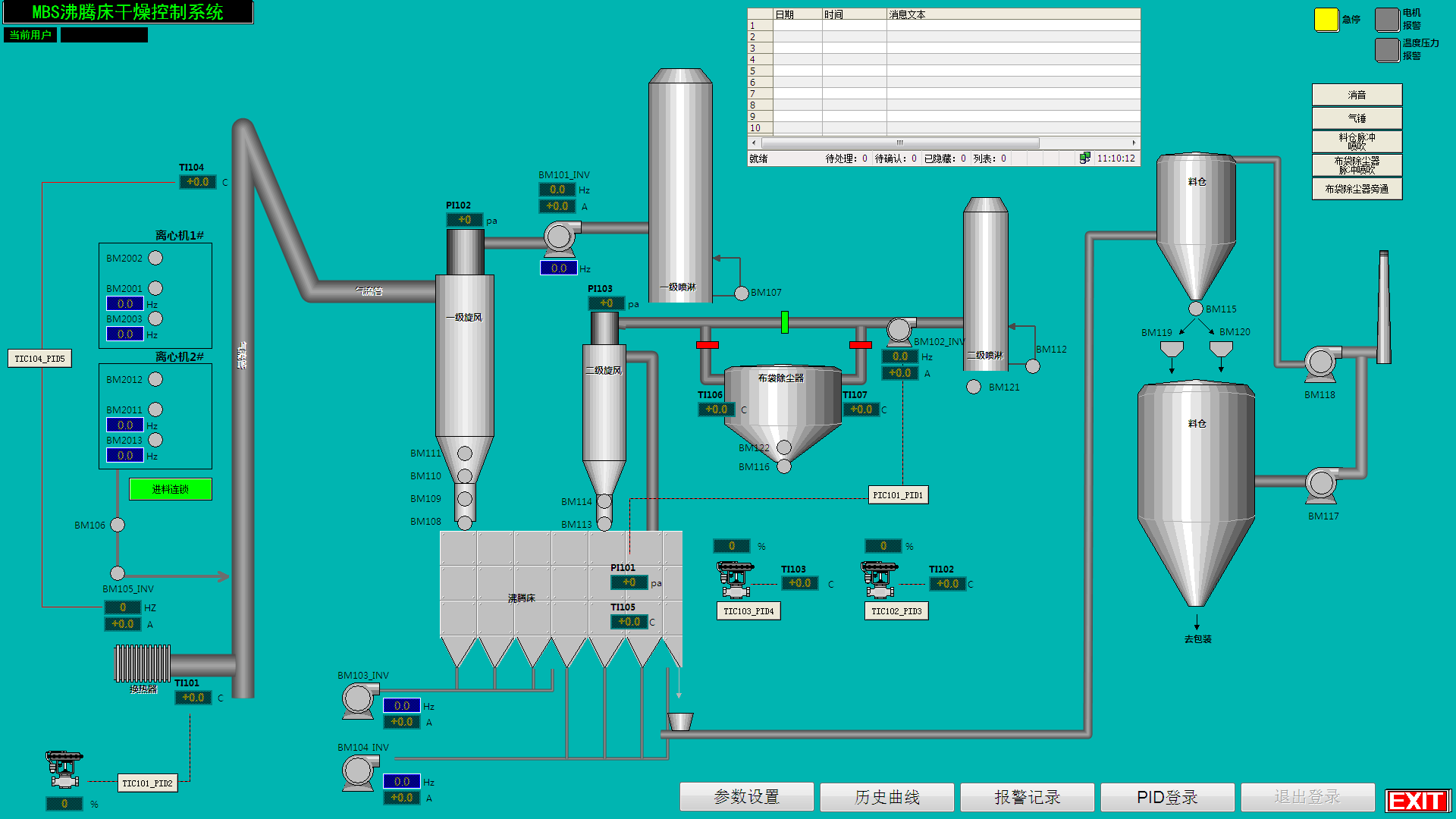Toggle the BM116 indicator under bag filter
This screenshot has height=819, width=1456.
coord(784,466)
